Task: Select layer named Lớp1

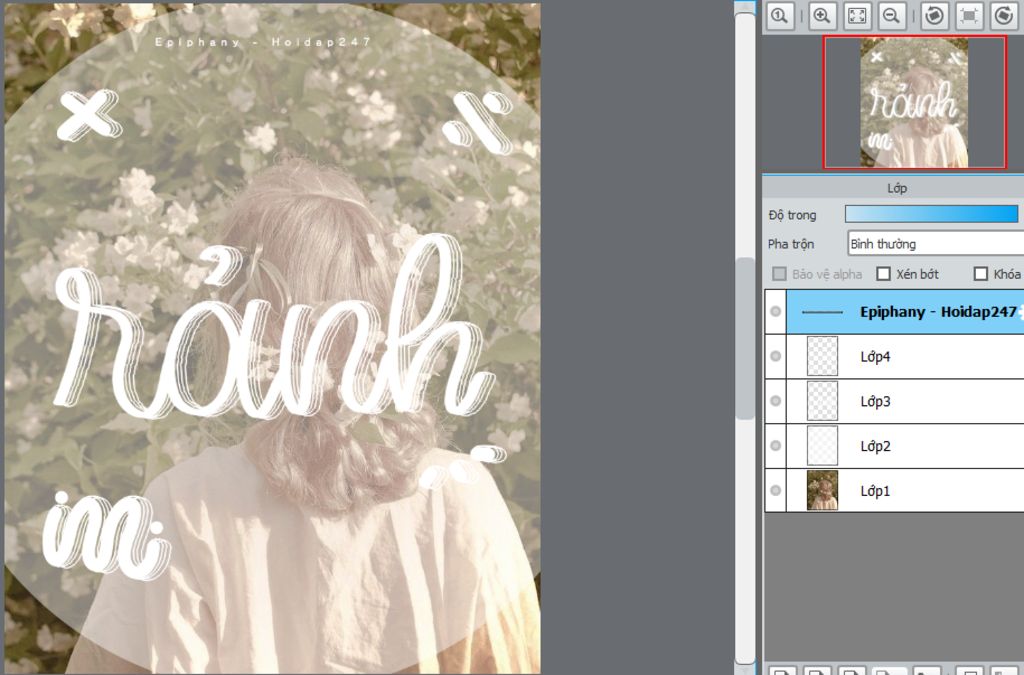Action: pyautogui.click(x=875, y=491)
